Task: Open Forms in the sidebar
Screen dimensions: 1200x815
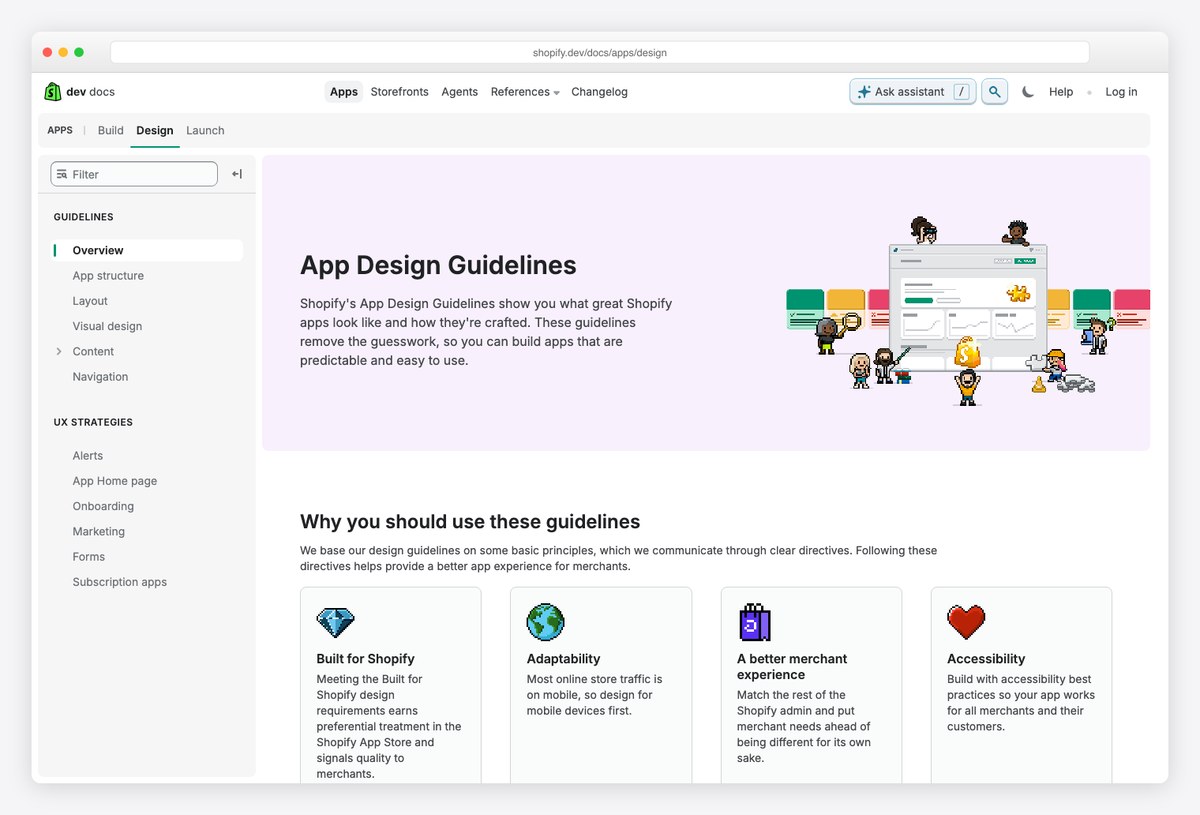Action: [89, 557]
